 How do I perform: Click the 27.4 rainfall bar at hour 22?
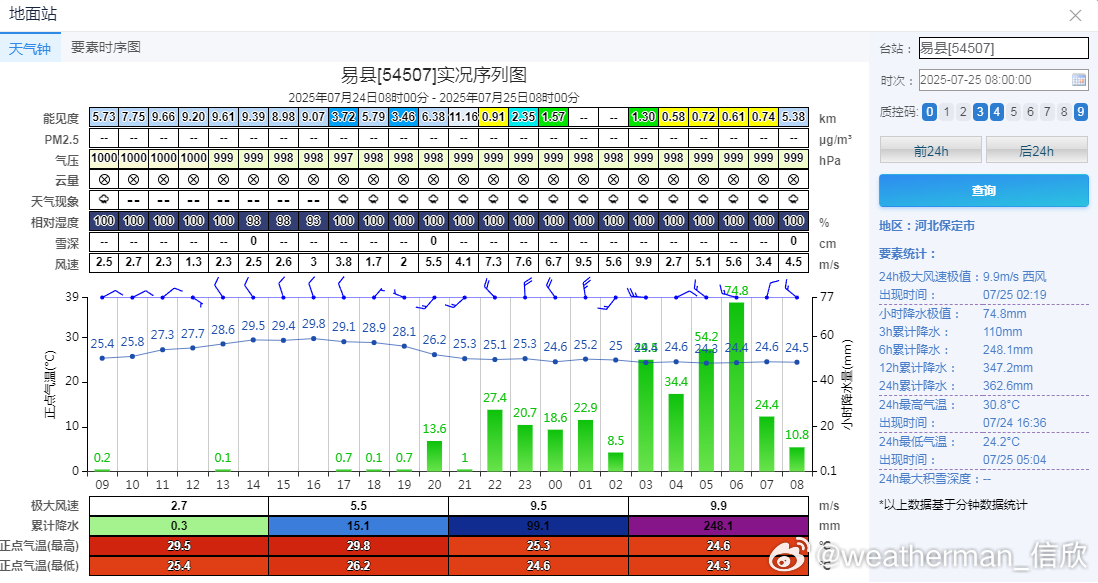(495, 440)
